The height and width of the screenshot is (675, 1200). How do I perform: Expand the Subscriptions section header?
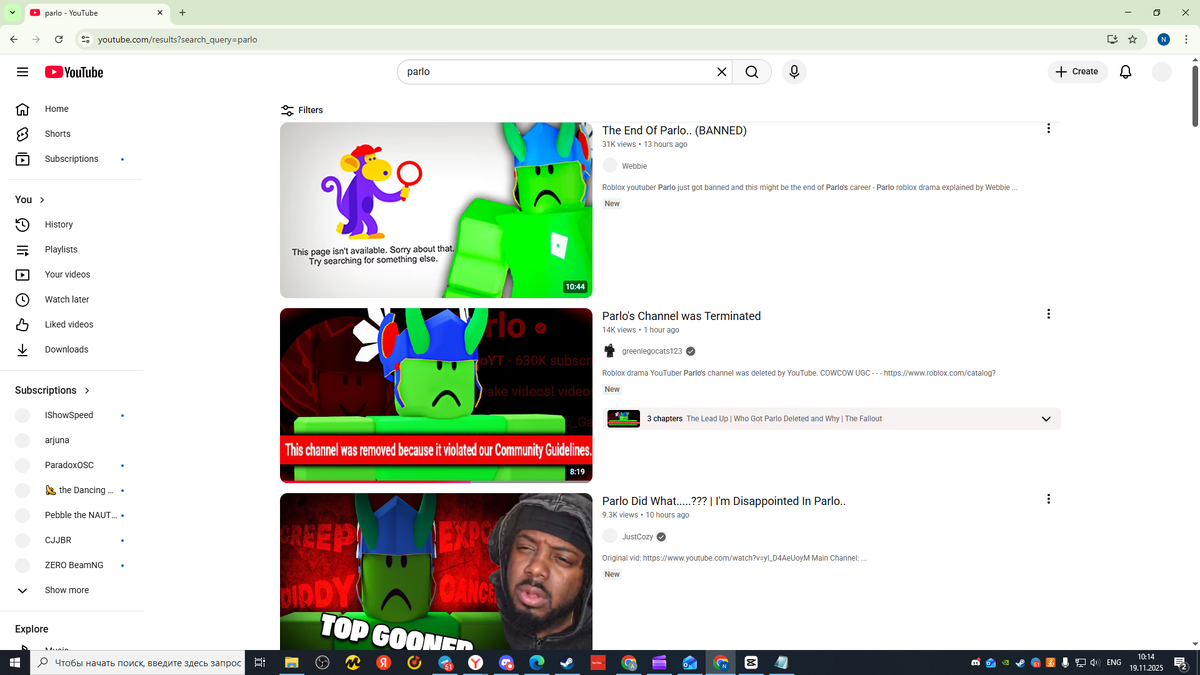click(53, 390)
